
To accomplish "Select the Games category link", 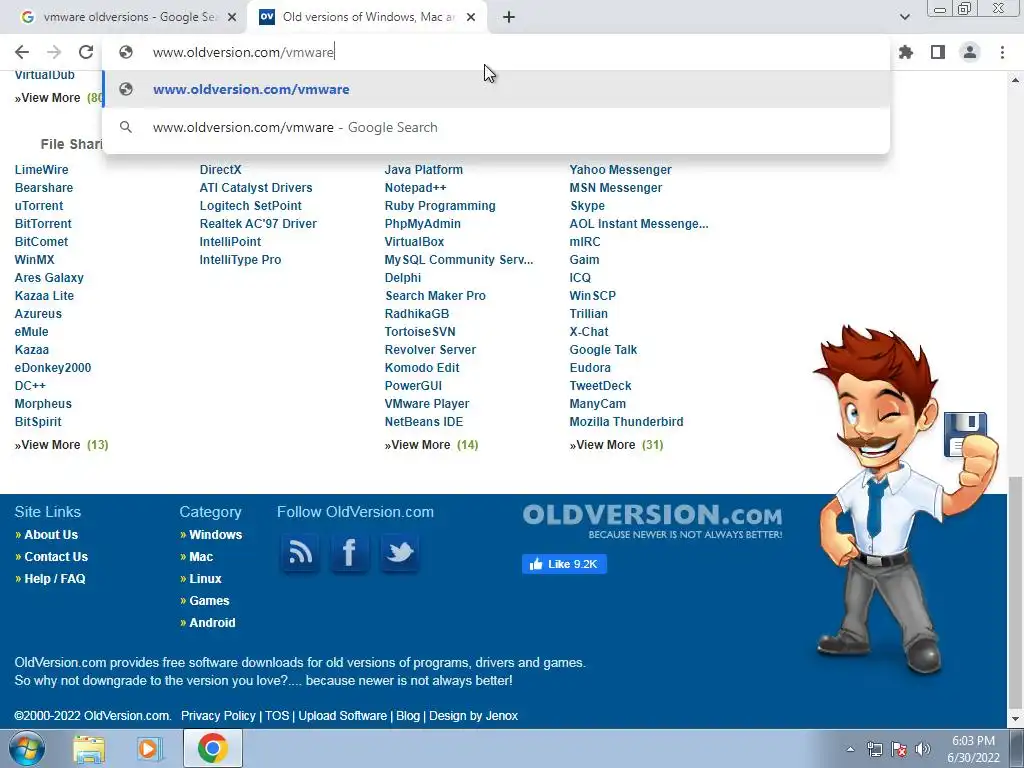I will [209, 601].
